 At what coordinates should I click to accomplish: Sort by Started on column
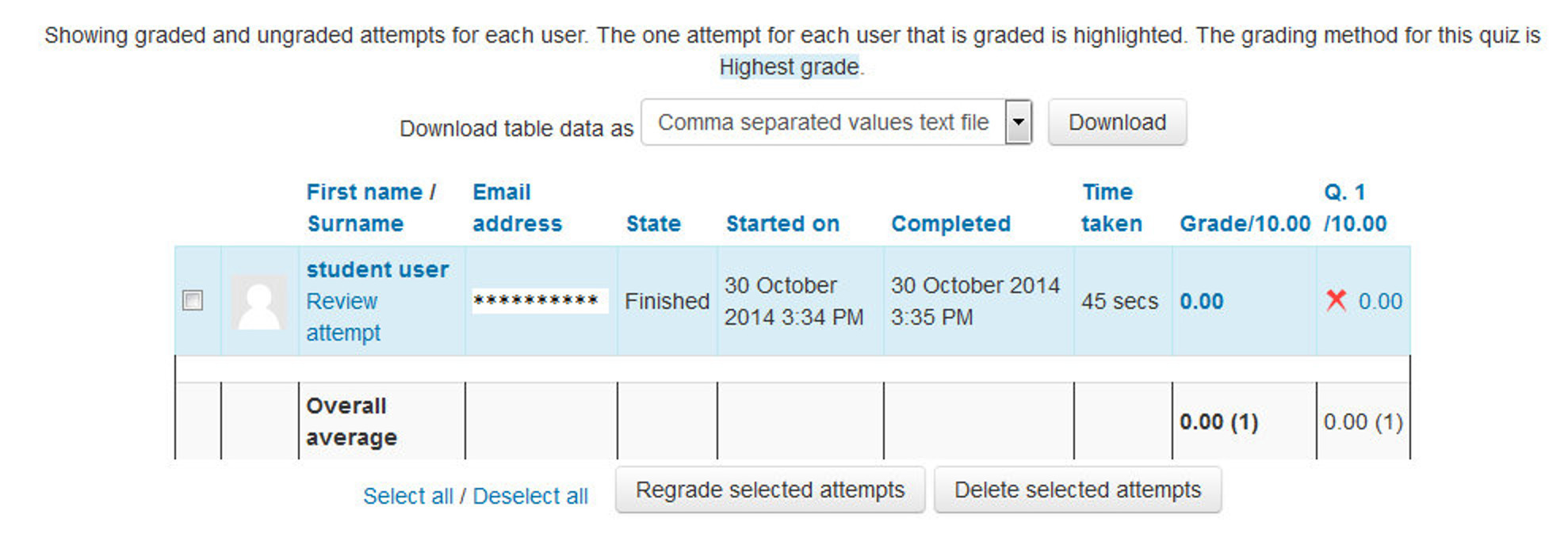tap(782, 224)
